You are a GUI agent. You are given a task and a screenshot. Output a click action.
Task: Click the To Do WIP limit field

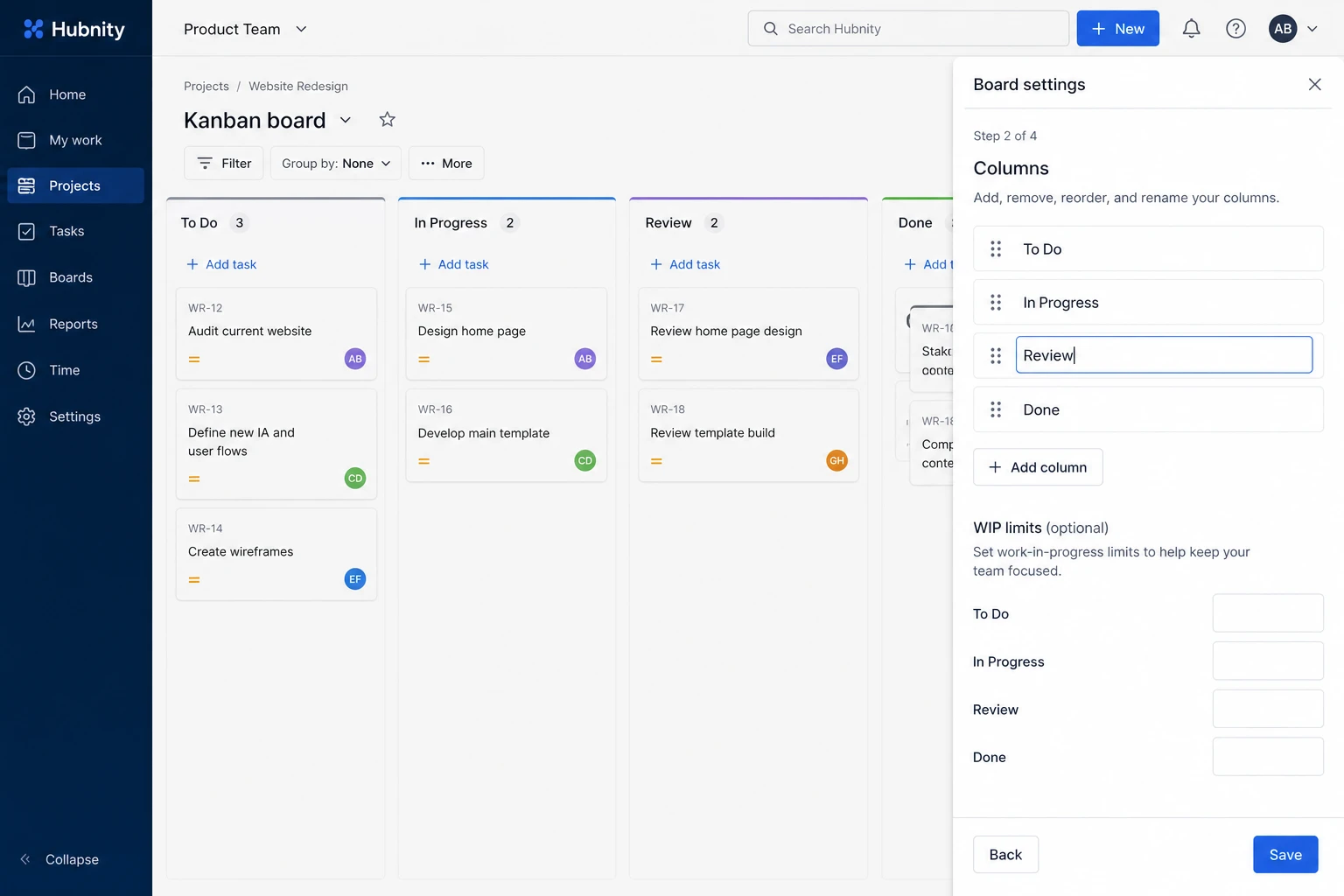[1268, 613]
